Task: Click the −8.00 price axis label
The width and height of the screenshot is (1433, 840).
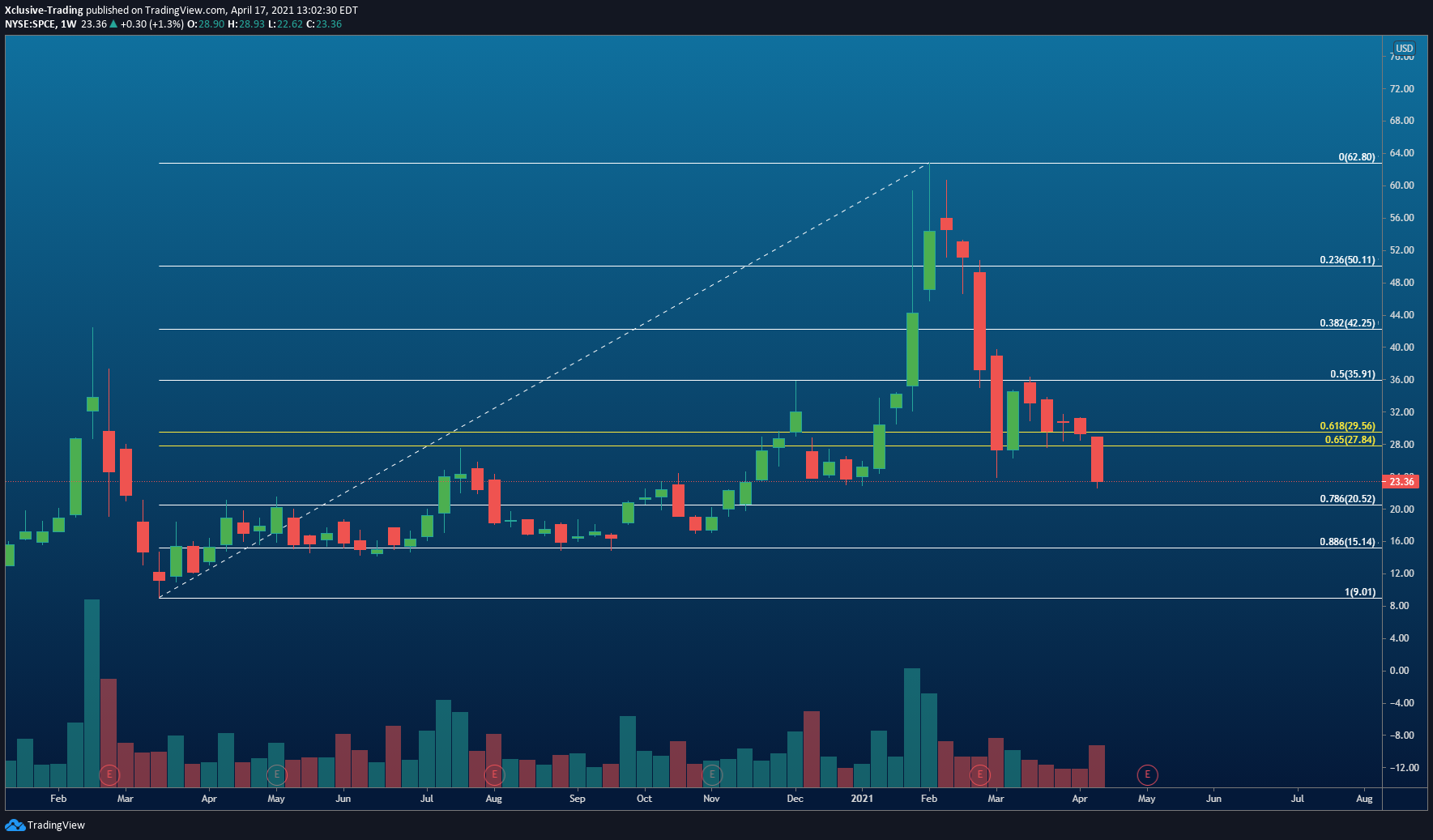Action: (x=1401, y=736)
